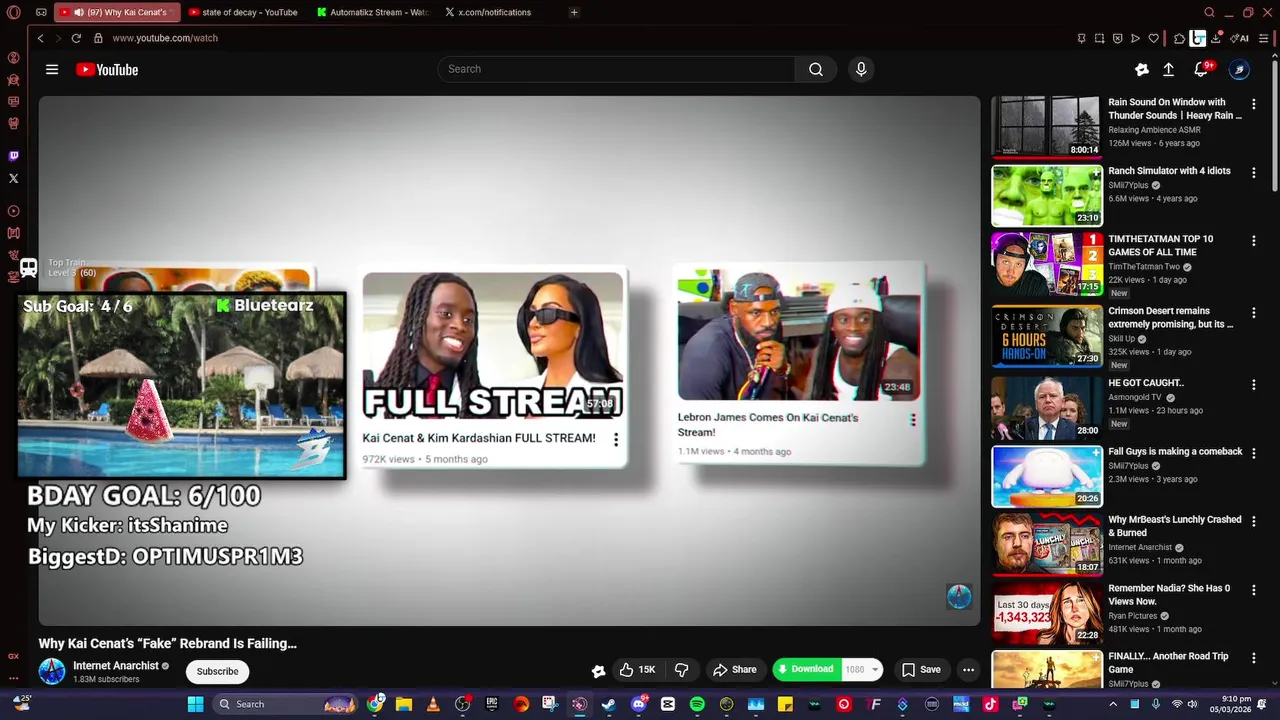Open Discord from the Windows taskbar

click(x=639, y=704)
